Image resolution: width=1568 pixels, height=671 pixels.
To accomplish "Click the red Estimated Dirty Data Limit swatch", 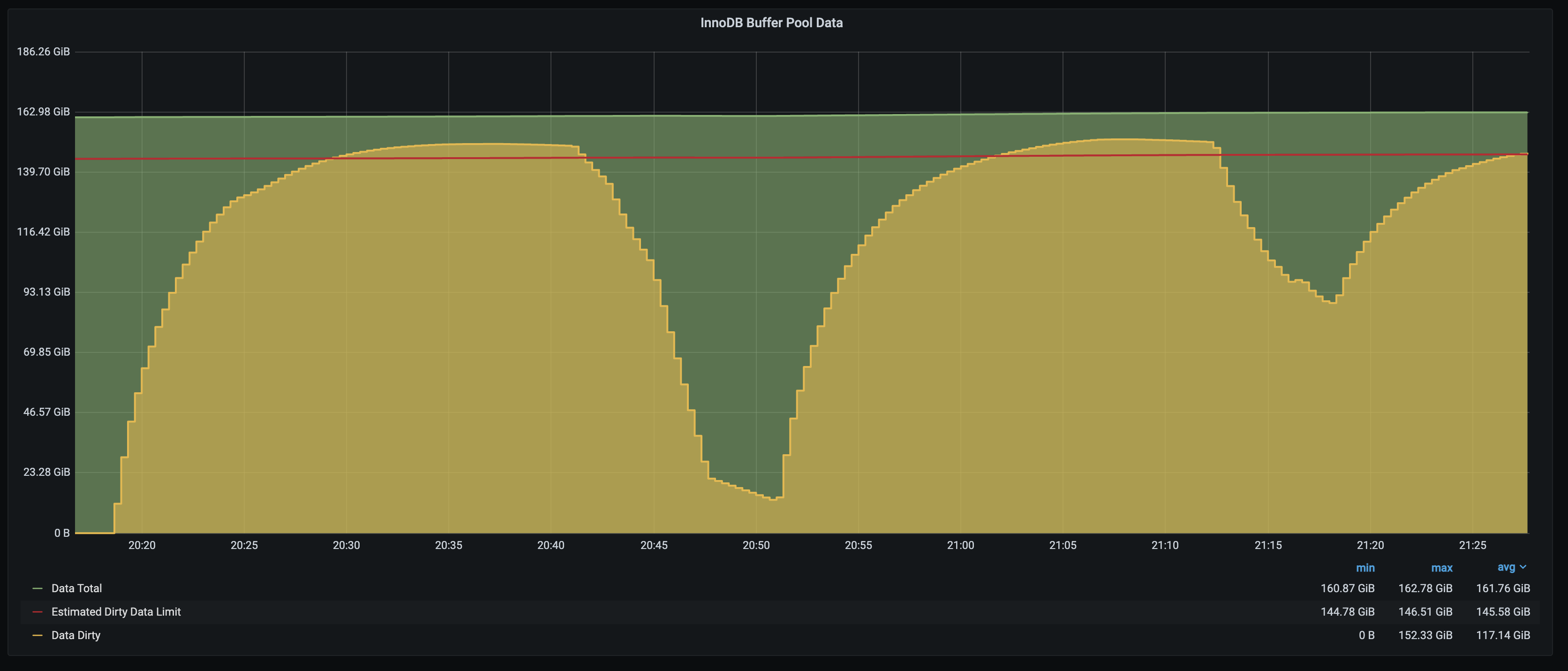I will tap(37, 612).
